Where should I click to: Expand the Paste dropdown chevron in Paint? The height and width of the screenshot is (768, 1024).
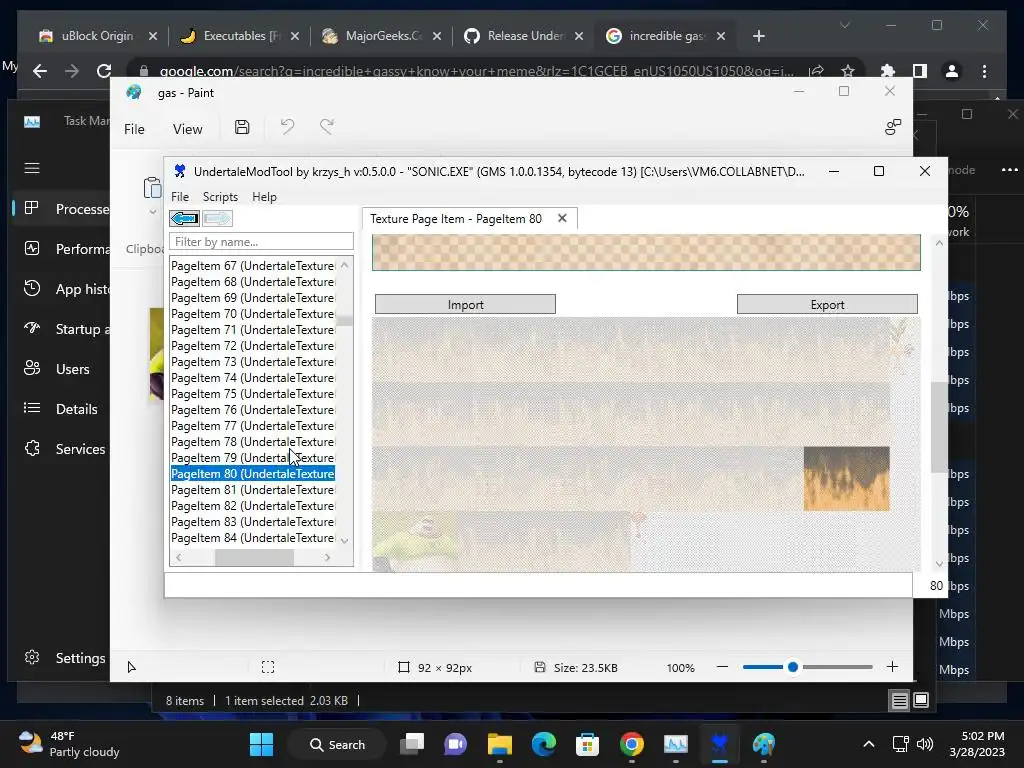coord(153,212)
